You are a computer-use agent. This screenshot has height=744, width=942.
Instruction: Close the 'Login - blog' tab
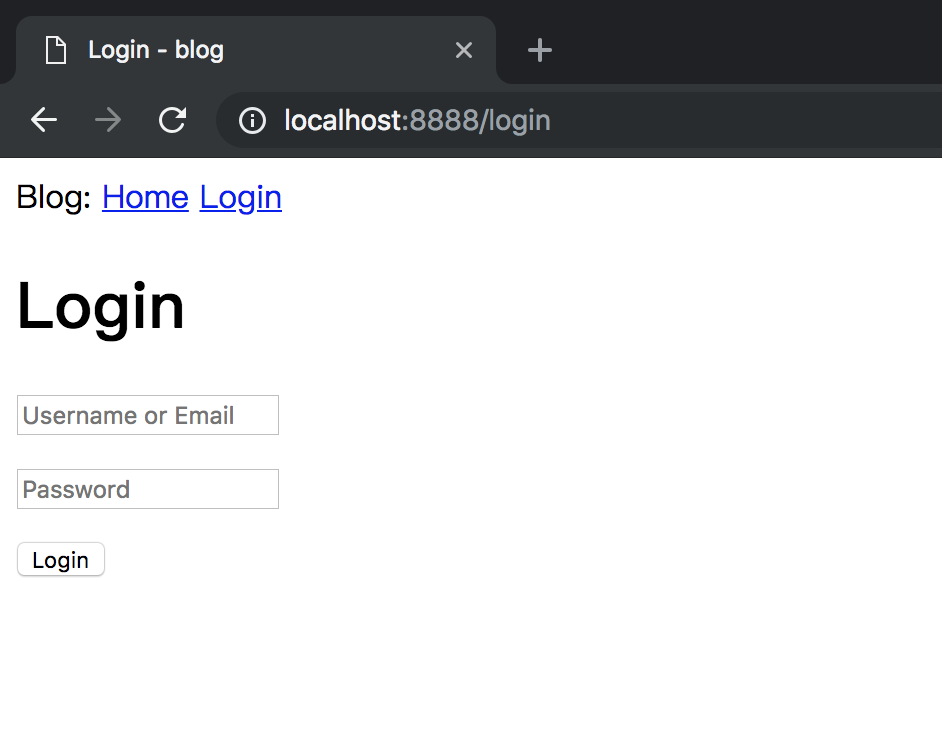[x=464, y=50]
